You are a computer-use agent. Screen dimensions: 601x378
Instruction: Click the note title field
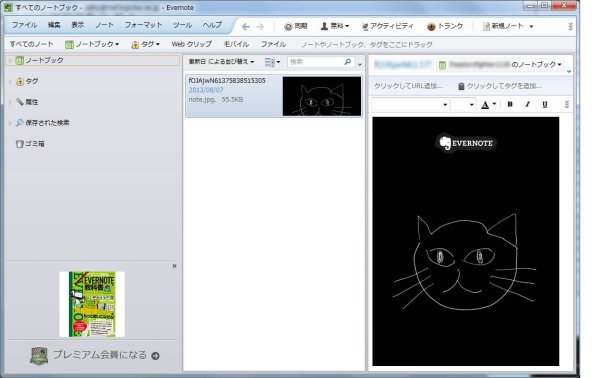pyautogui.click(x=402, y=64)
